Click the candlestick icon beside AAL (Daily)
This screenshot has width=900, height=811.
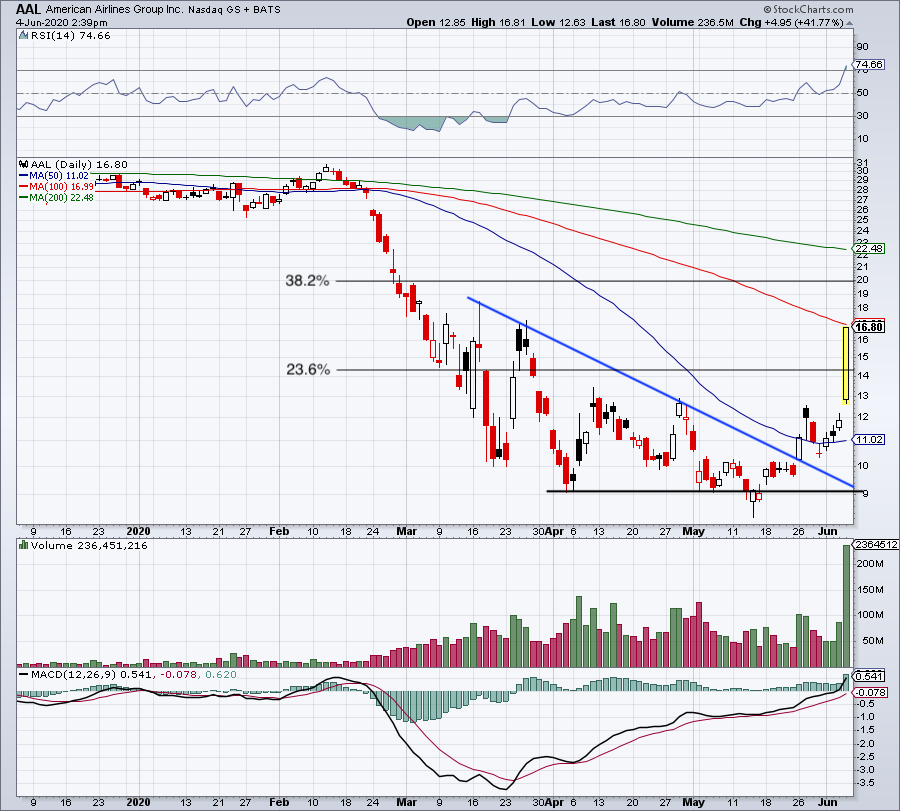(x=24, y=165)
